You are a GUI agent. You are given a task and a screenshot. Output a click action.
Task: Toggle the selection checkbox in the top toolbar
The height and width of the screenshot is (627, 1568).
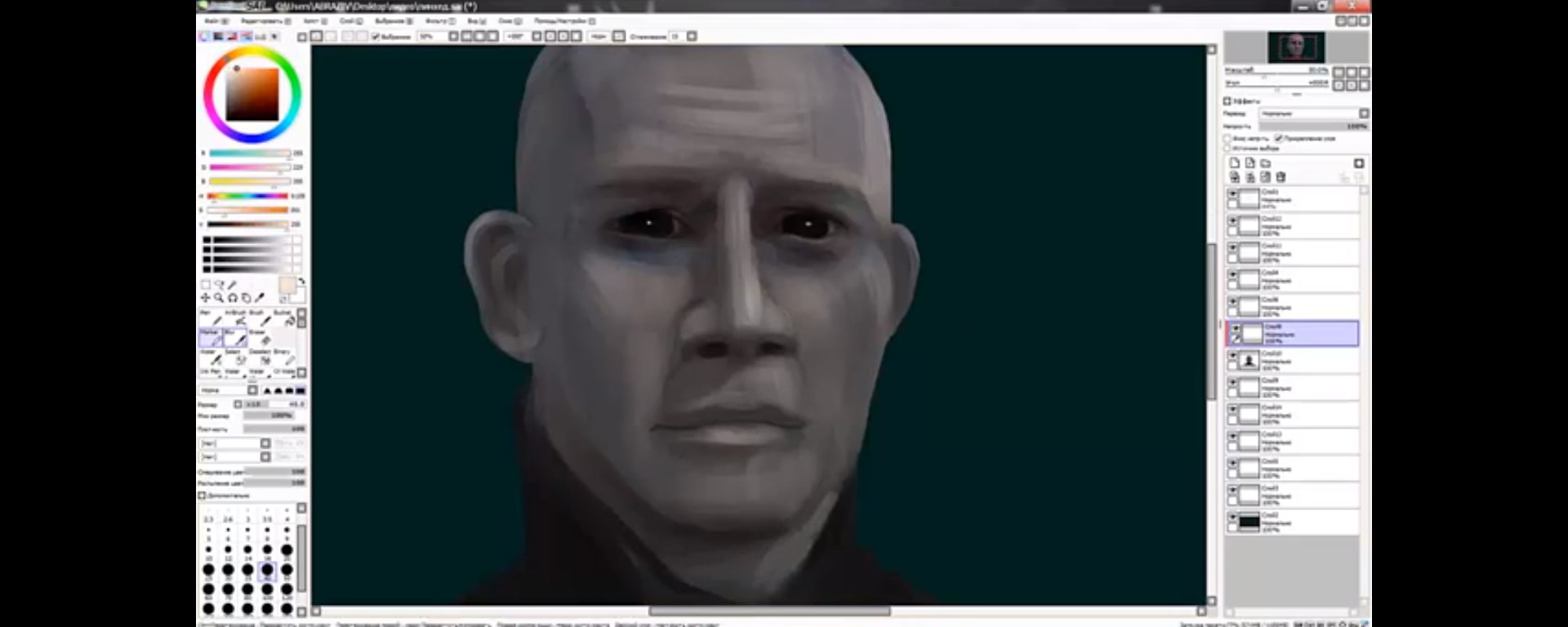[x=376, y=37]
